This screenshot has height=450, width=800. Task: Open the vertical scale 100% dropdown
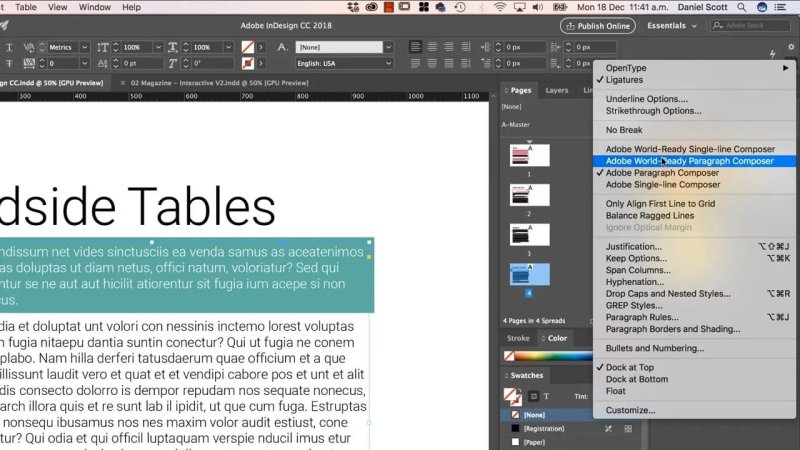pyautogui.click(x=158, y=47)
